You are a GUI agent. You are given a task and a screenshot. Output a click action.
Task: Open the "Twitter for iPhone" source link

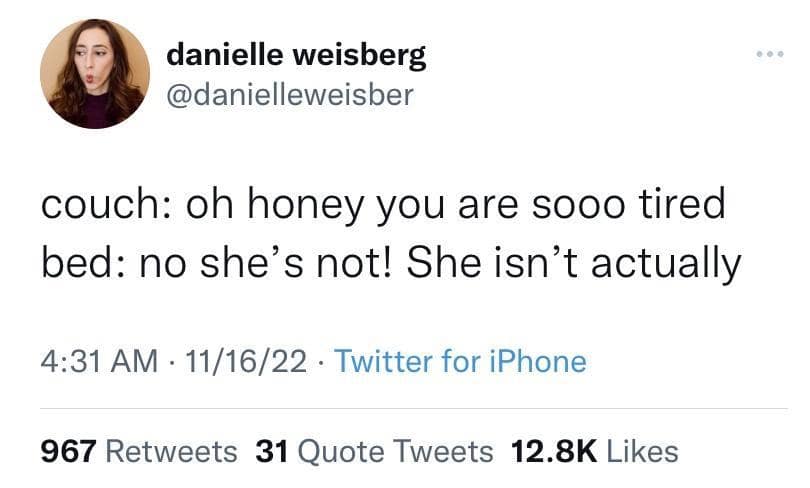tap(459, 360)
